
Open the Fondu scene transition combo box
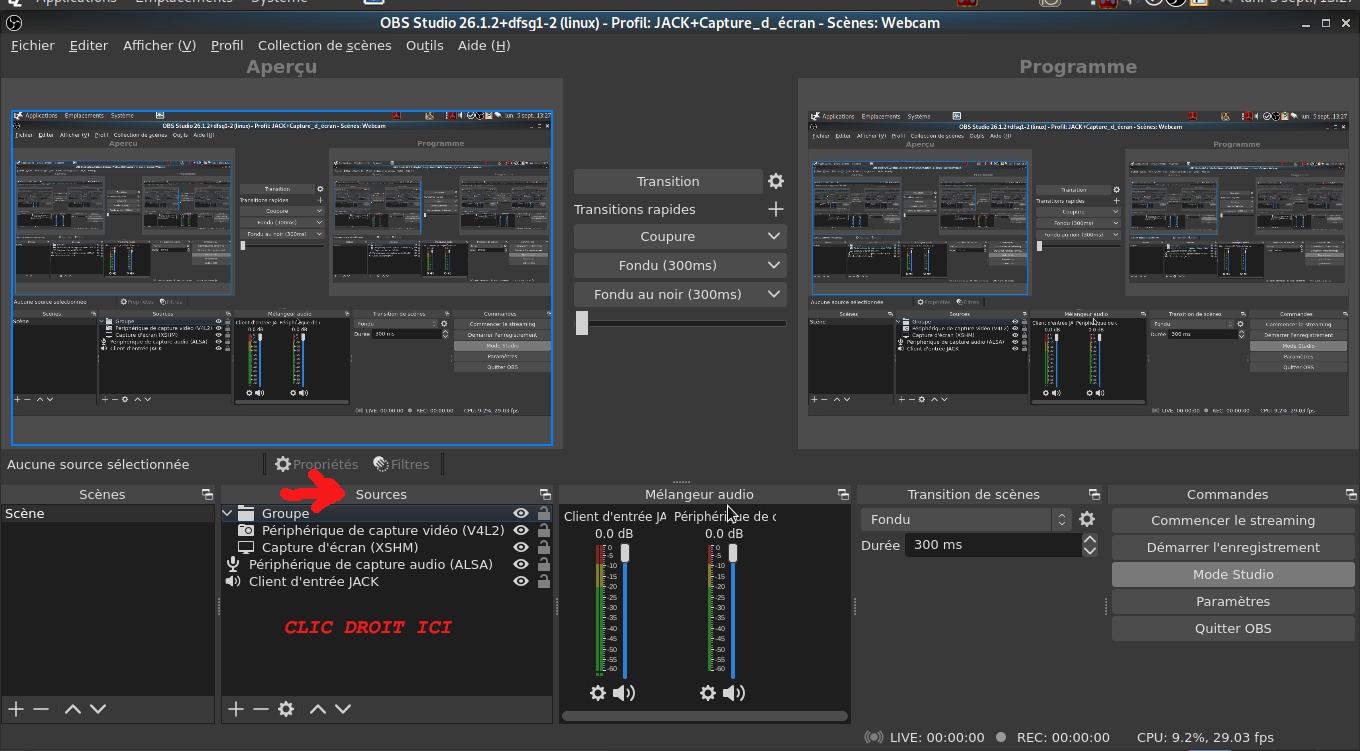966,520
